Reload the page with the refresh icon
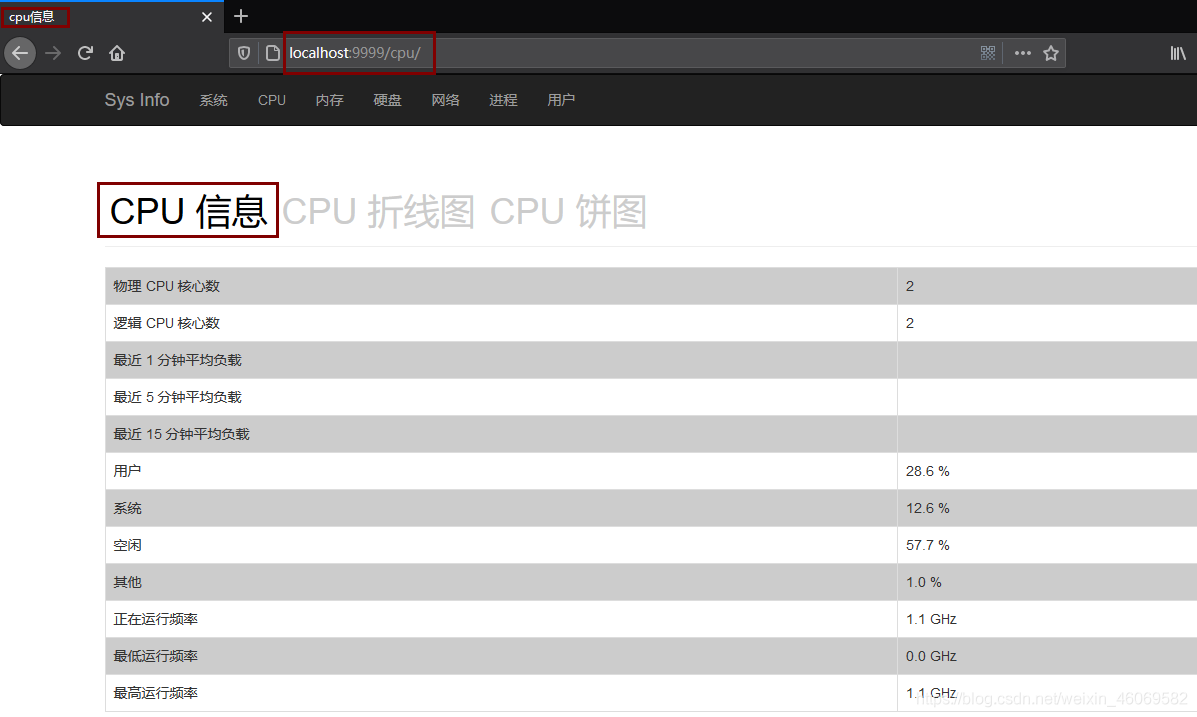The height and width of the screenshot is (717, 1197). pos(85,53)
